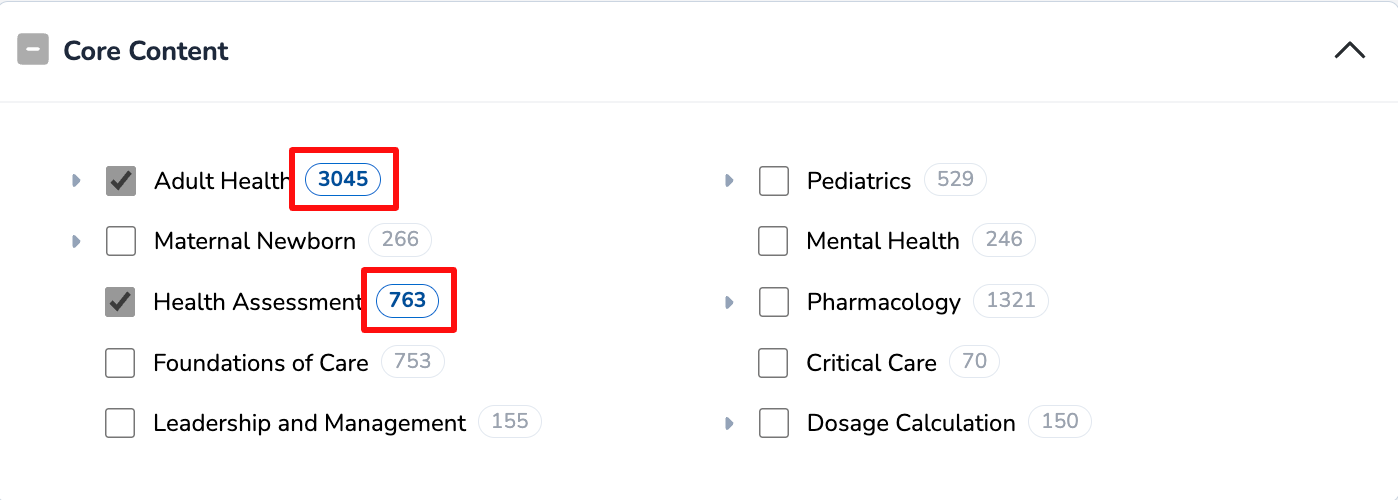Check the Maternal Newborn checkbox

coord(121,241)
